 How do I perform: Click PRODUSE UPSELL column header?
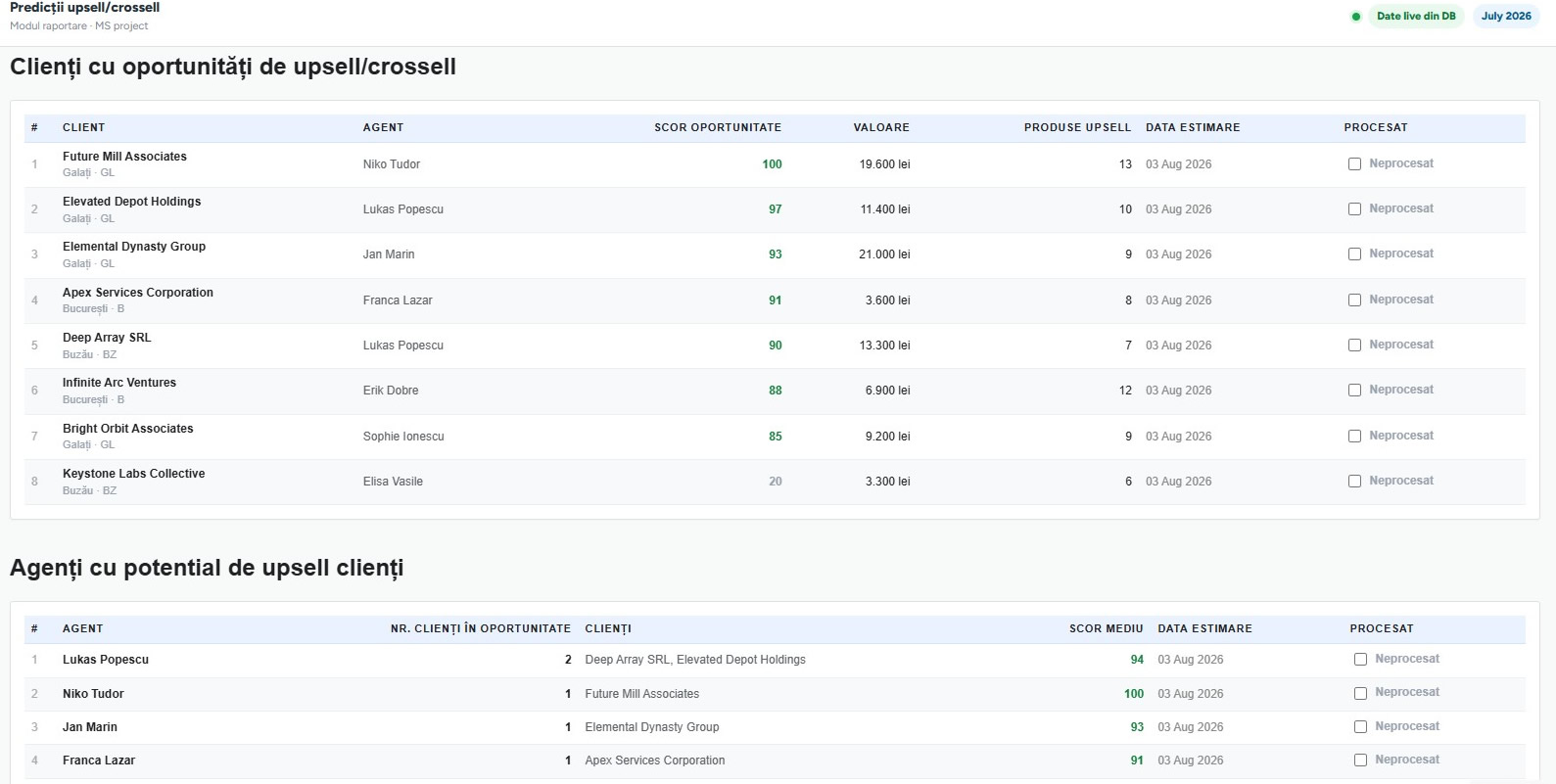tap(1077, 128)
